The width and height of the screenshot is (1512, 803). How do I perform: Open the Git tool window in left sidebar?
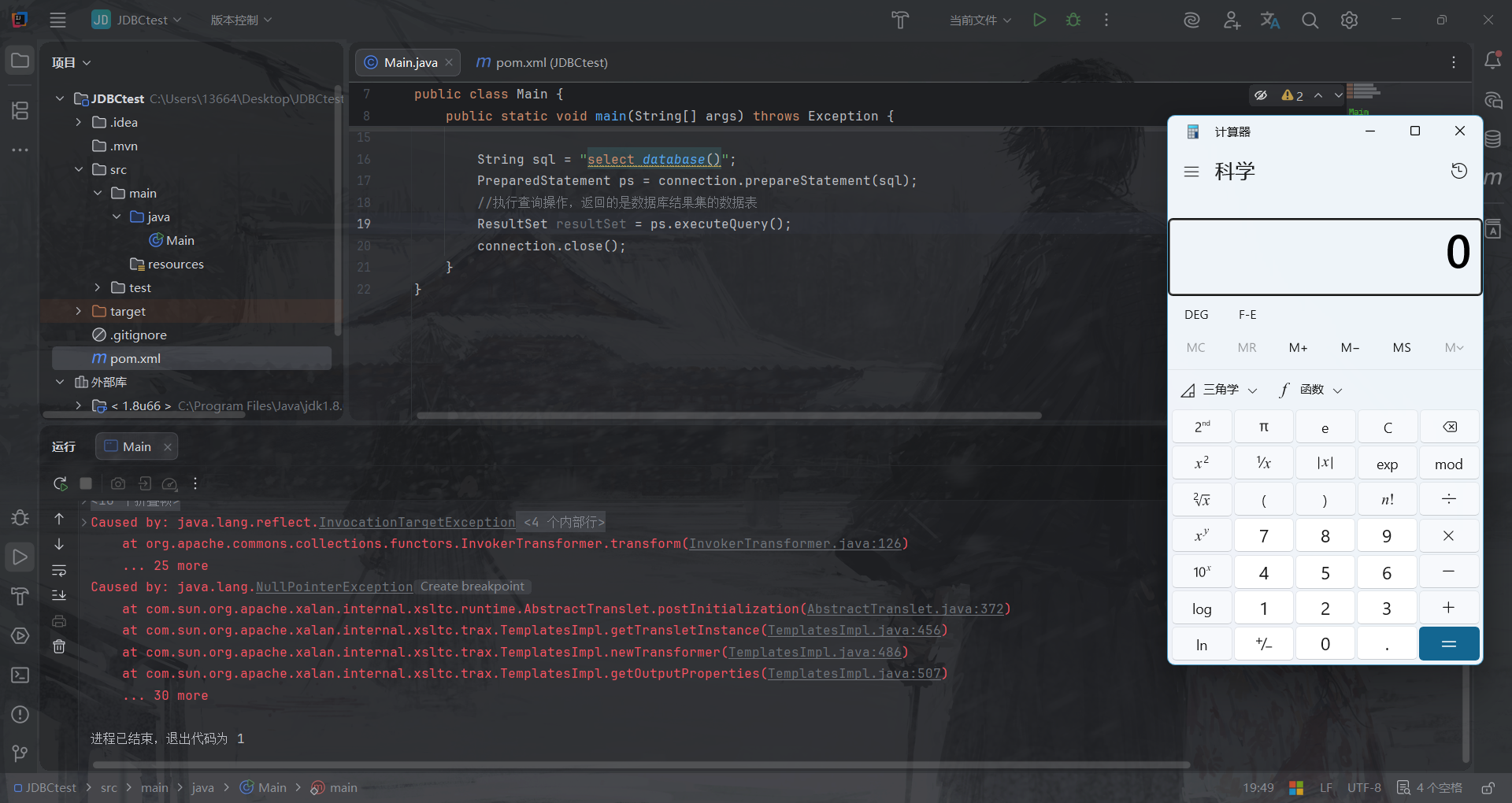pos(20,753)
